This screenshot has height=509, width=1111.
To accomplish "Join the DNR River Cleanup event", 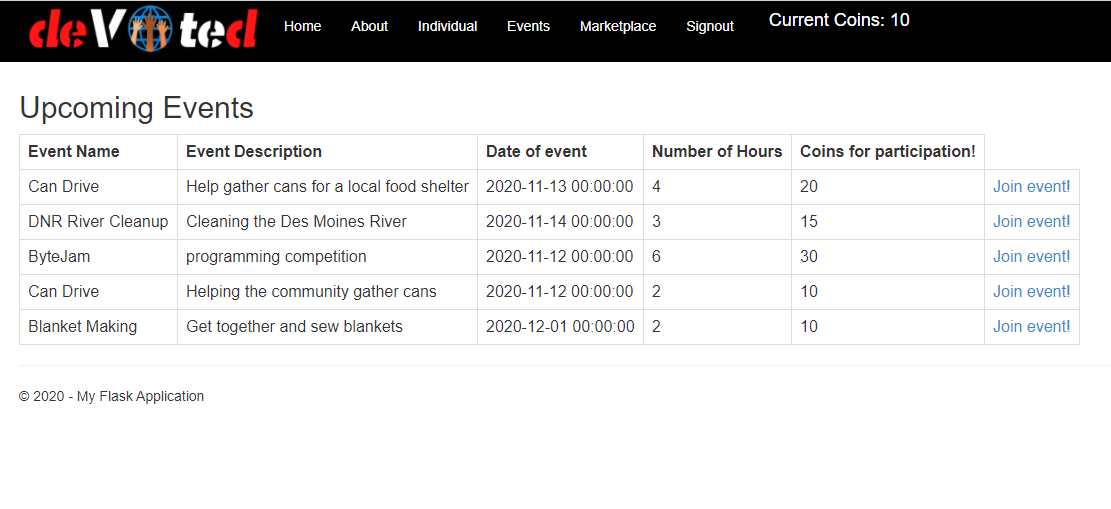I will pos(1031,221).
